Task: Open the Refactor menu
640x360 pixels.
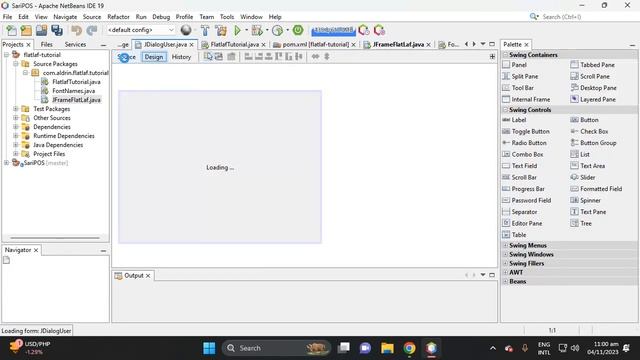Action: 118,17
